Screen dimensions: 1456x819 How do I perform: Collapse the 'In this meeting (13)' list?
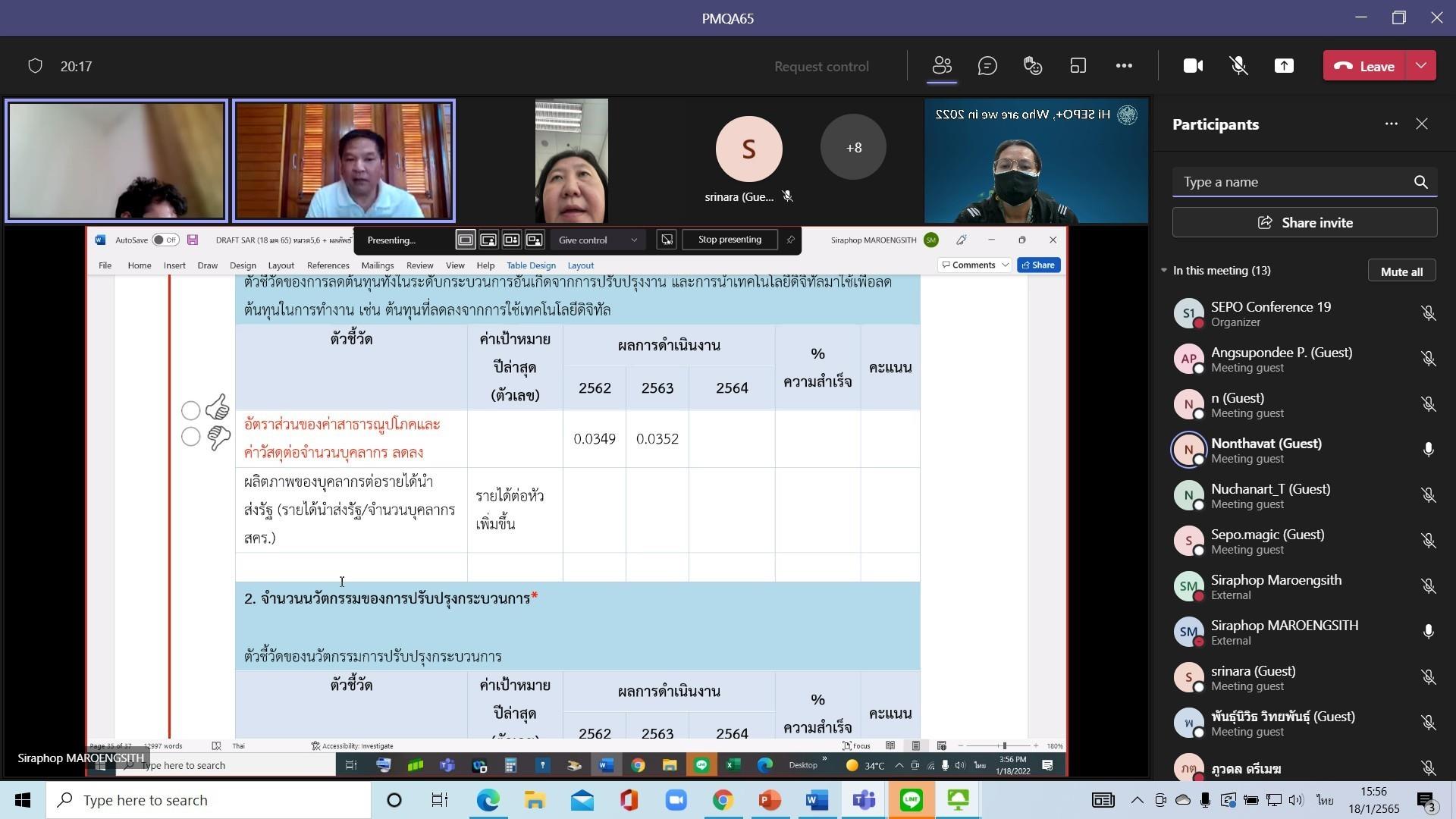tap(1164, 271)
